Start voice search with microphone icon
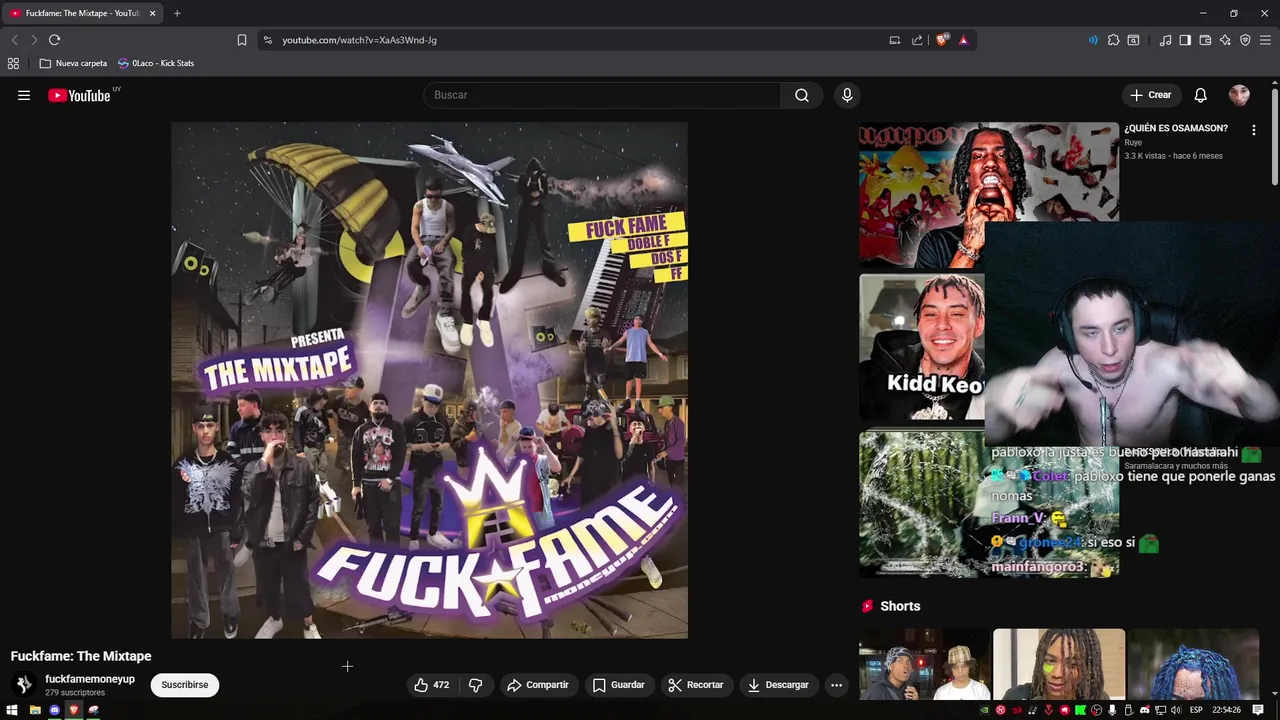Image resolution: width=1280 pixels, height=720 pixels. pyautogui.click(x=847, y=95)
